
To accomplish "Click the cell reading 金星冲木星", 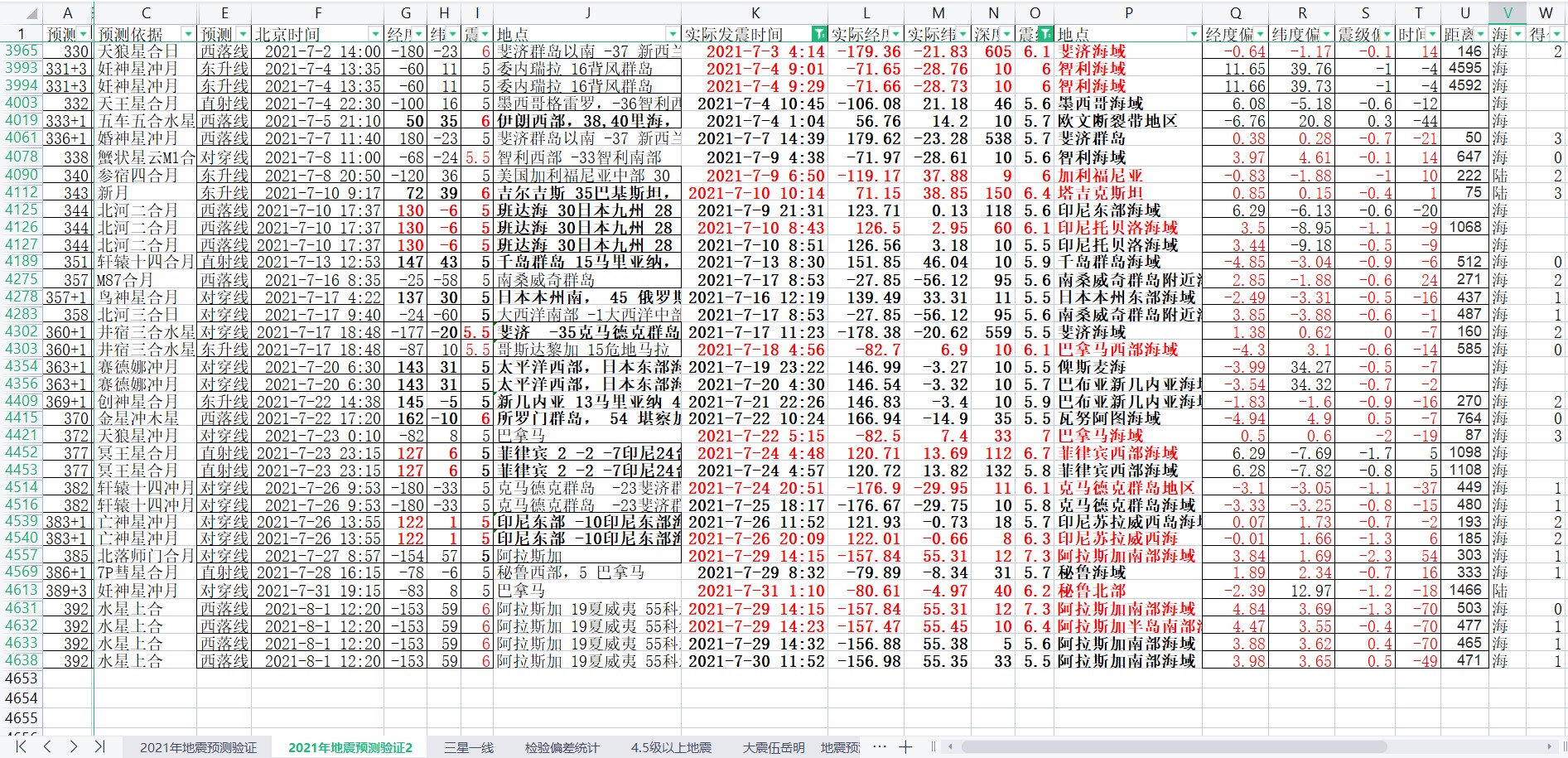I will coord(146,418).
